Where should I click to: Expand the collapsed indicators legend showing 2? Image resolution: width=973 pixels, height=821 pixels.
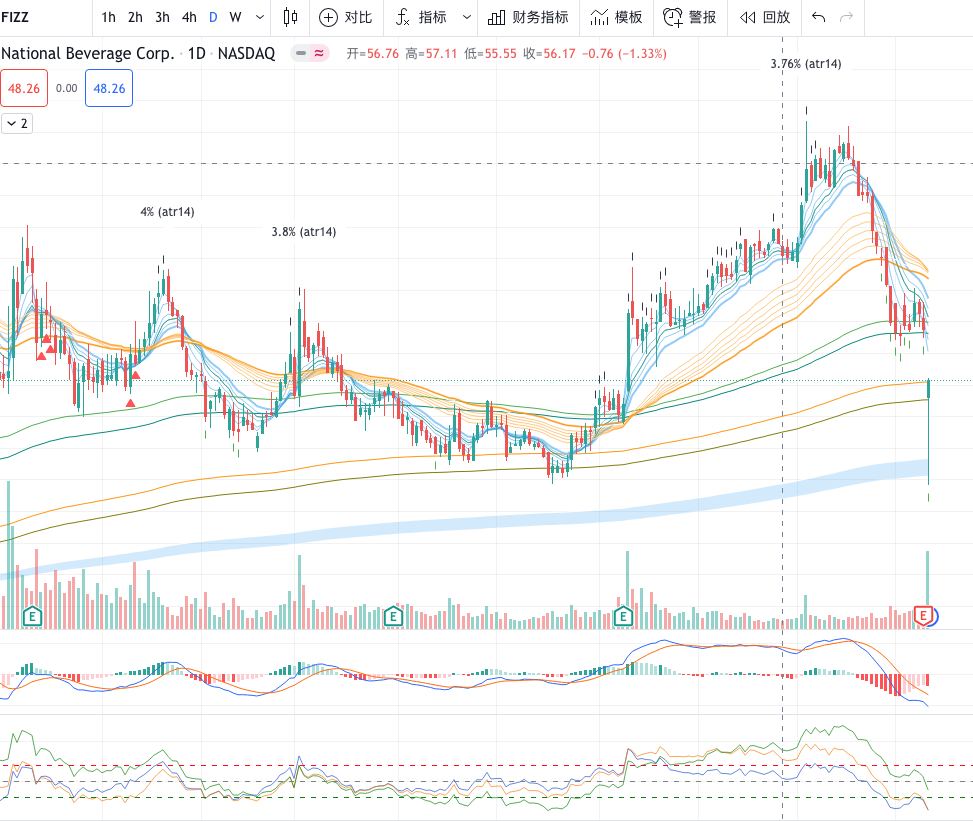point(17,123)
